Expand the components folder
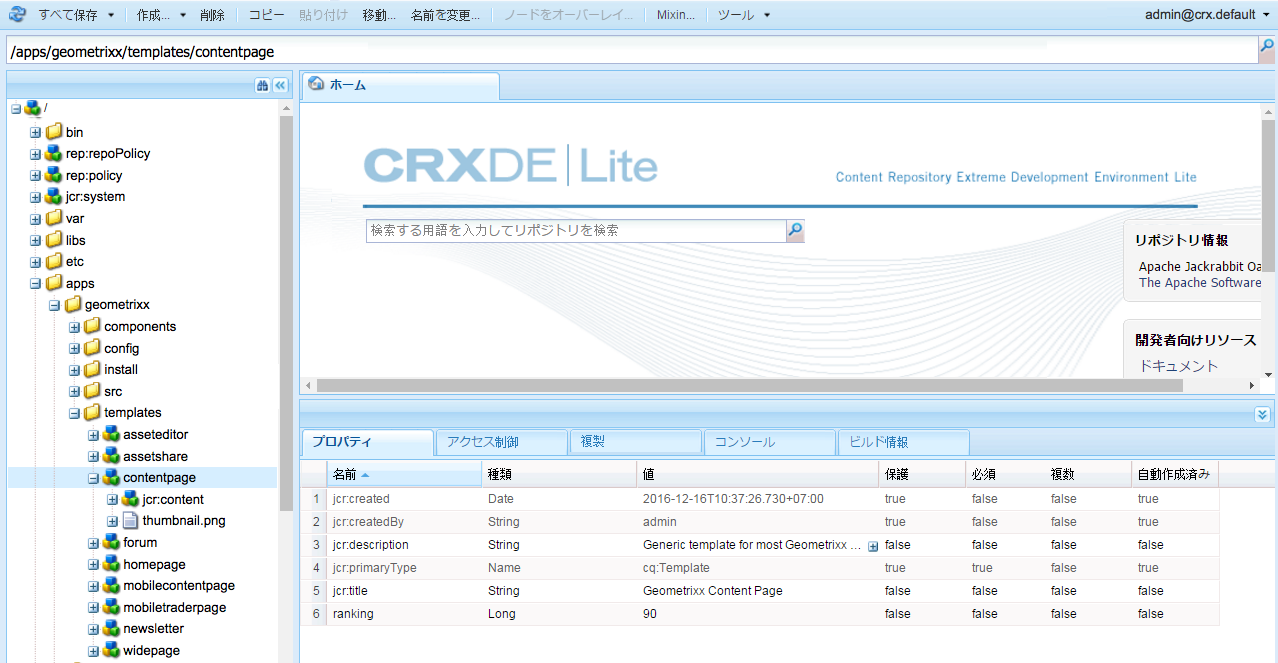The height and width of the screenshot is (663, 1278). pos(74,327)
